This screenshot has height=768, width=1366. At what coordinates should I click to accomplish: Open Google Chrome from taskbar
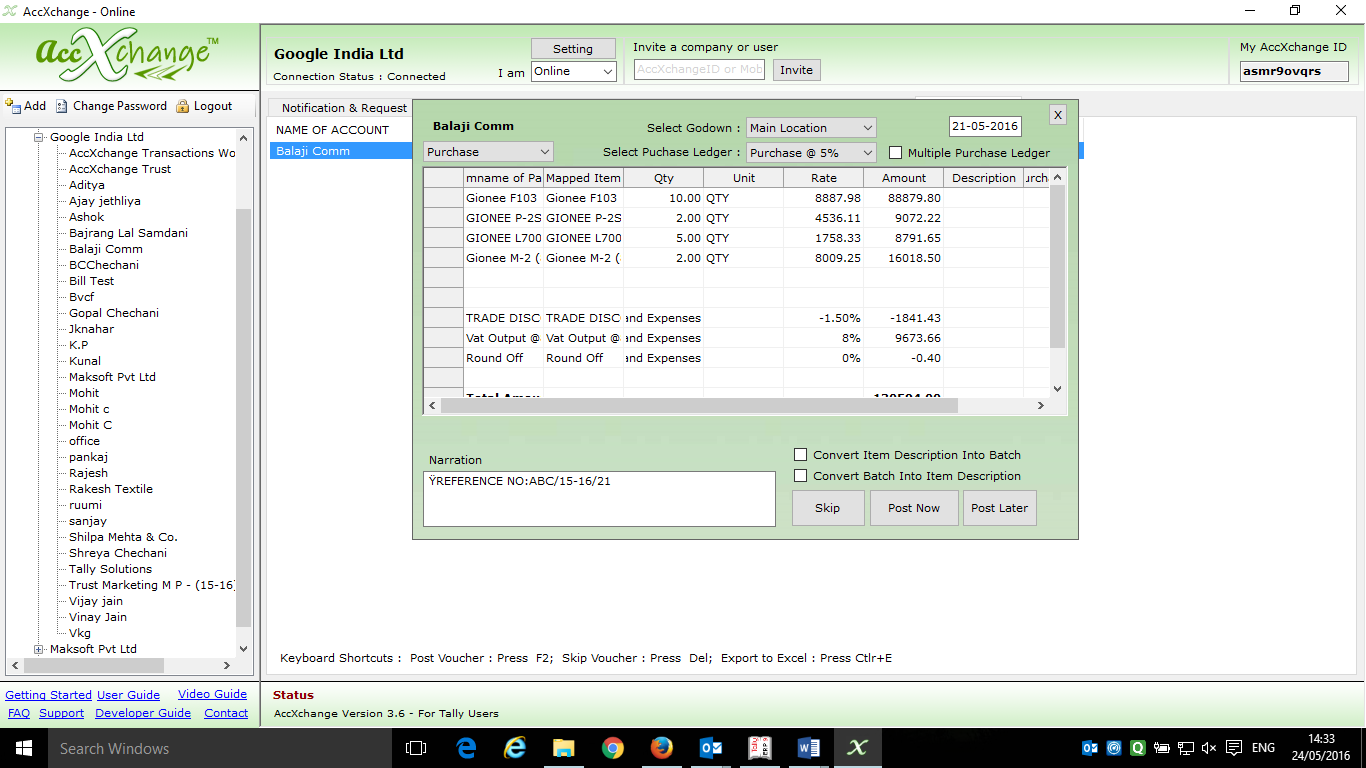click(613, 748)
